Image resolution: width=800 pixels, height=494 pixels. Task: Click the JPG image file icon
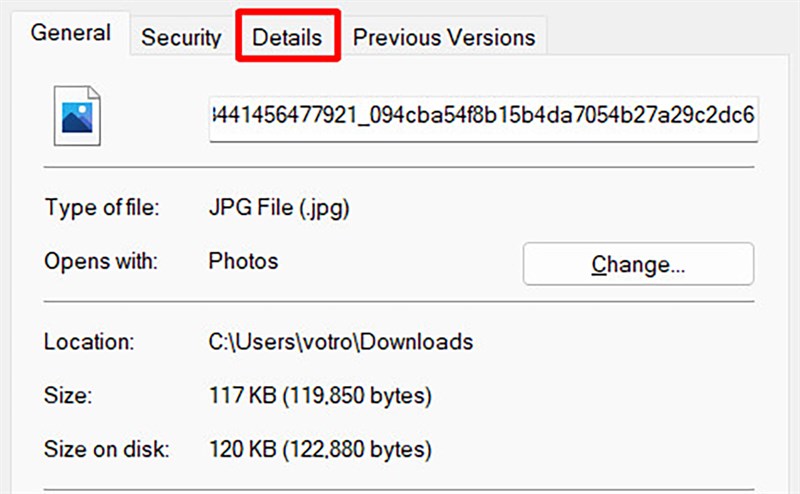[78, 118]
